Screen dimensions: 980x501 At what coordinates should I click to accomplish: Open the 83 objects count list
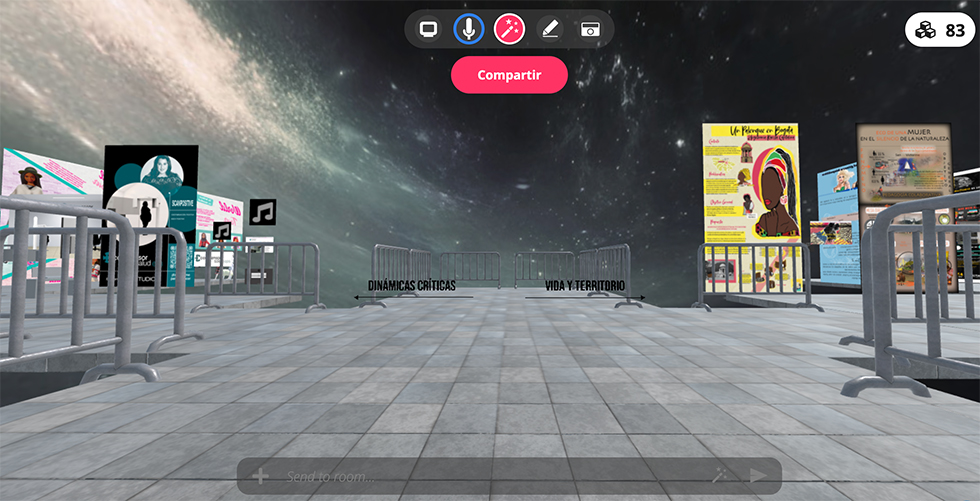[939, 30]
